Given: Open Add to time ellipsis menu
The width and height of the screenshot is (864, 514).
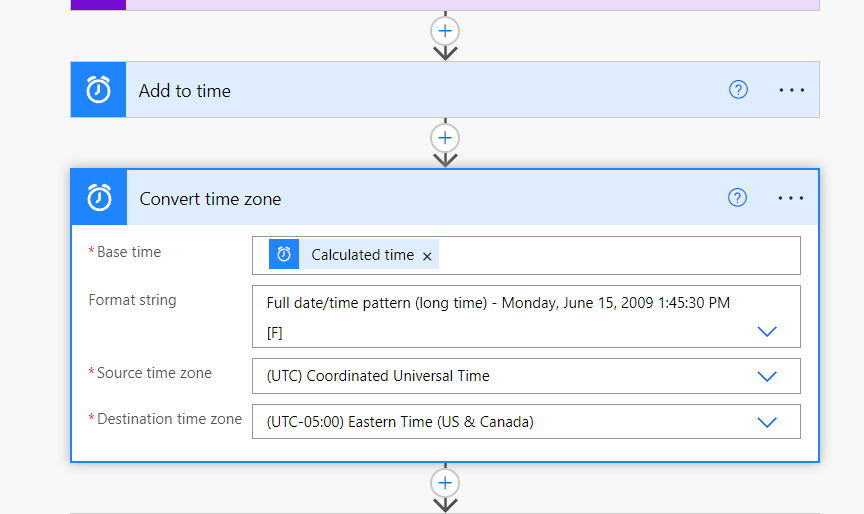Looking at the screenshot, I should tap(791, 90).
